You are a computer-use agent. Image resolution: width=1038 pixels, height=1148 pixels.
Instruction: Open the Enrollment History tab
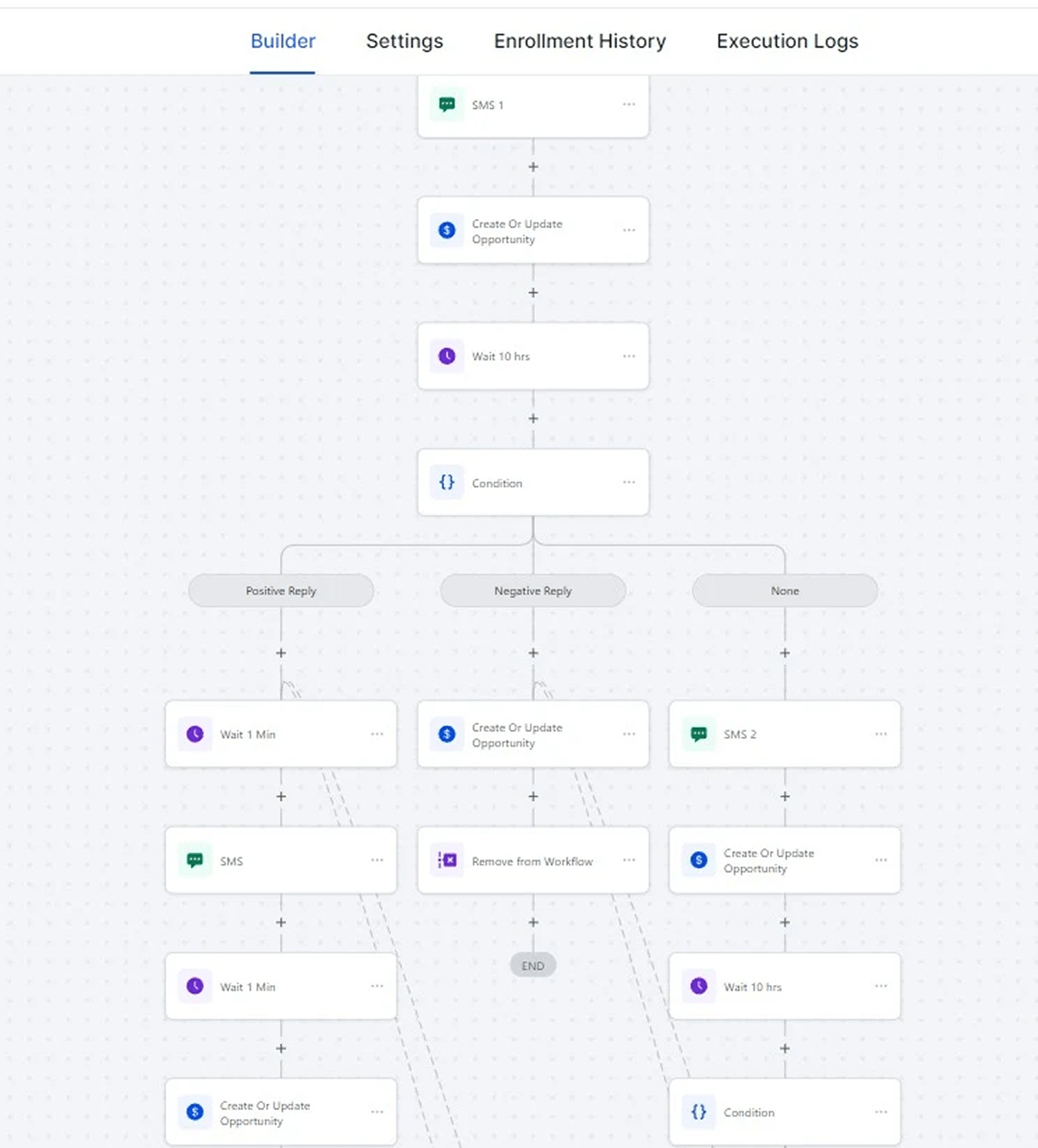pyautogui.click(x=579, y=41)
